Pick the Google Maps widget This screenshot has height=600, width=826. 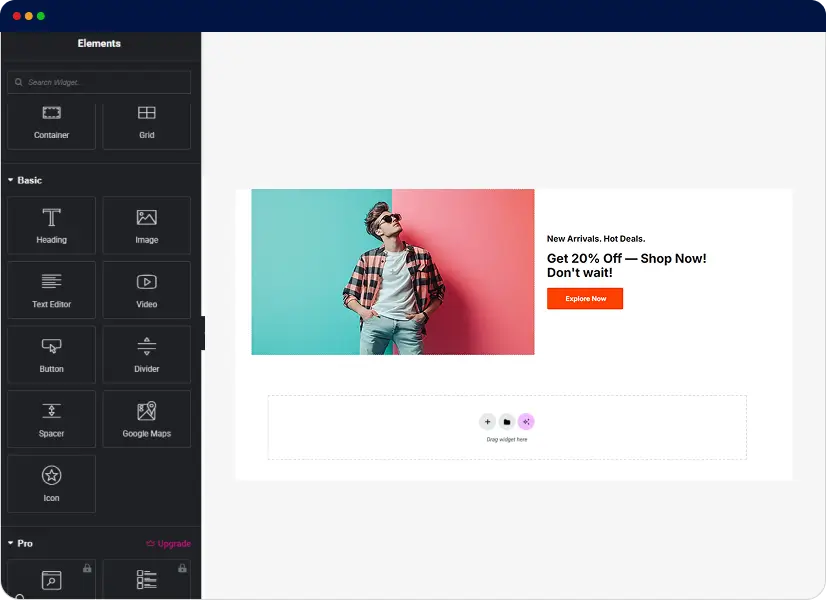point(146,419)
